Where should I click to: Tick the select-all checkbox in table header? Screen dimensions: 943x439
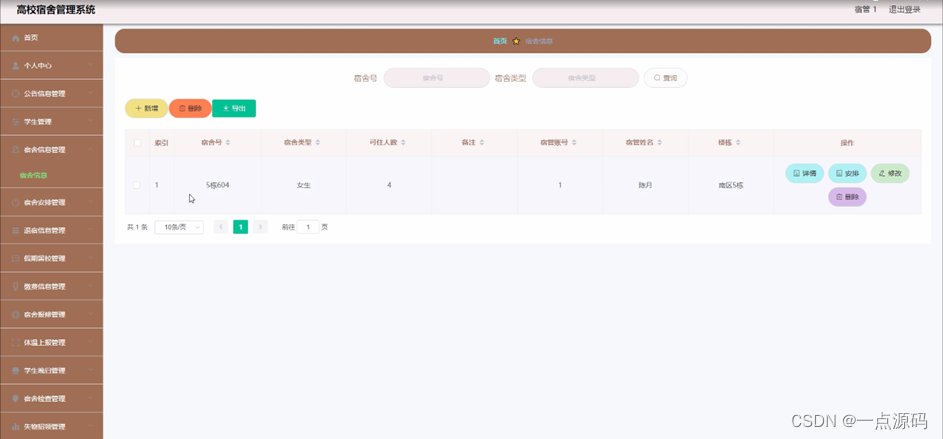pyautogui.click(x=137, y=143)
